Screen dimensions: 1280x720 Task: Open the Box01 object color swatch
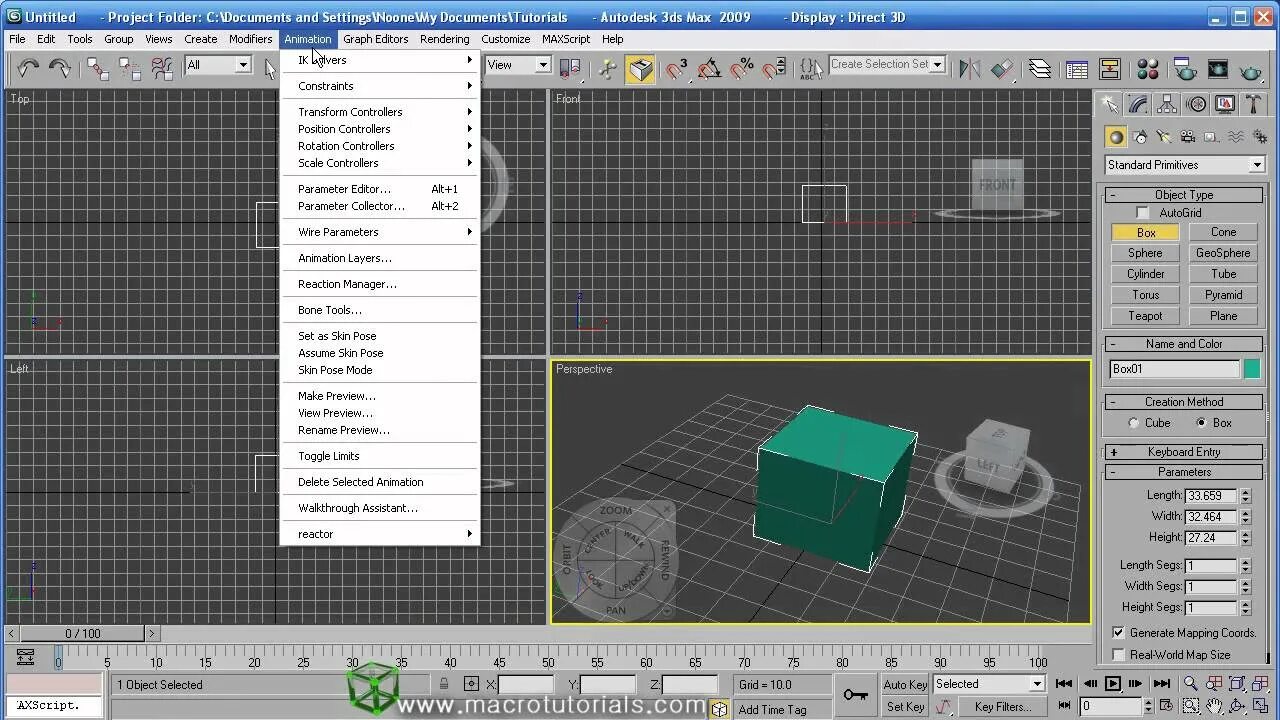[1252, 369]
